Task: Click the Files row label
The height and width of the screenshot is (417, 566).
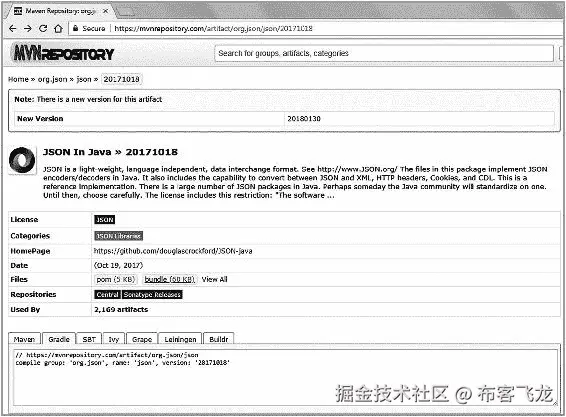Action: tap(19, 279)
